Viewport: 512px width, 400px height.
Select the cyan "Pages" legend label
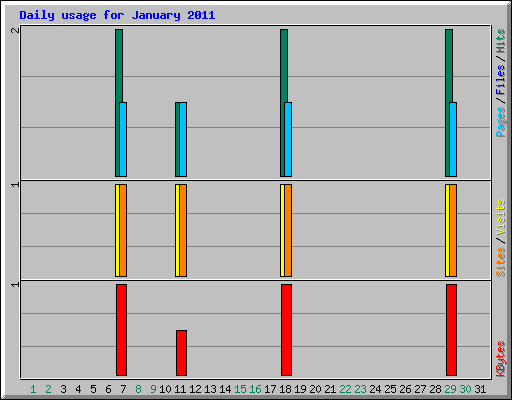[x=500, y=122]
